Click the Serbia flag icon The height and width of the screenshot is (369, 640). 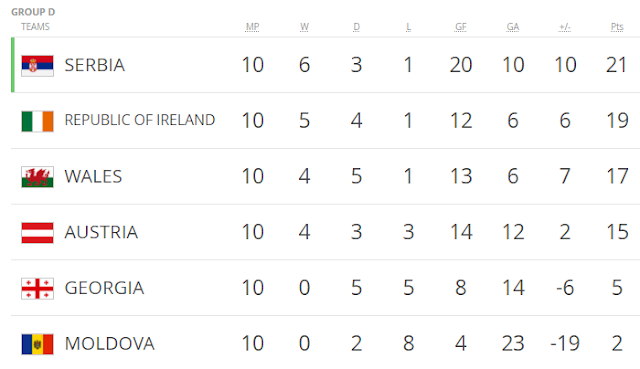coord(37,66)
